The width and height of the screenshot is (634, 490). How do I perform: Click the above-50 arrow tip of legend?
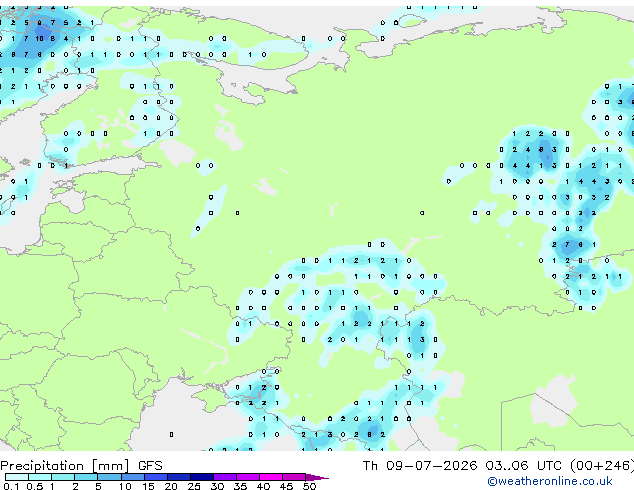317,477
